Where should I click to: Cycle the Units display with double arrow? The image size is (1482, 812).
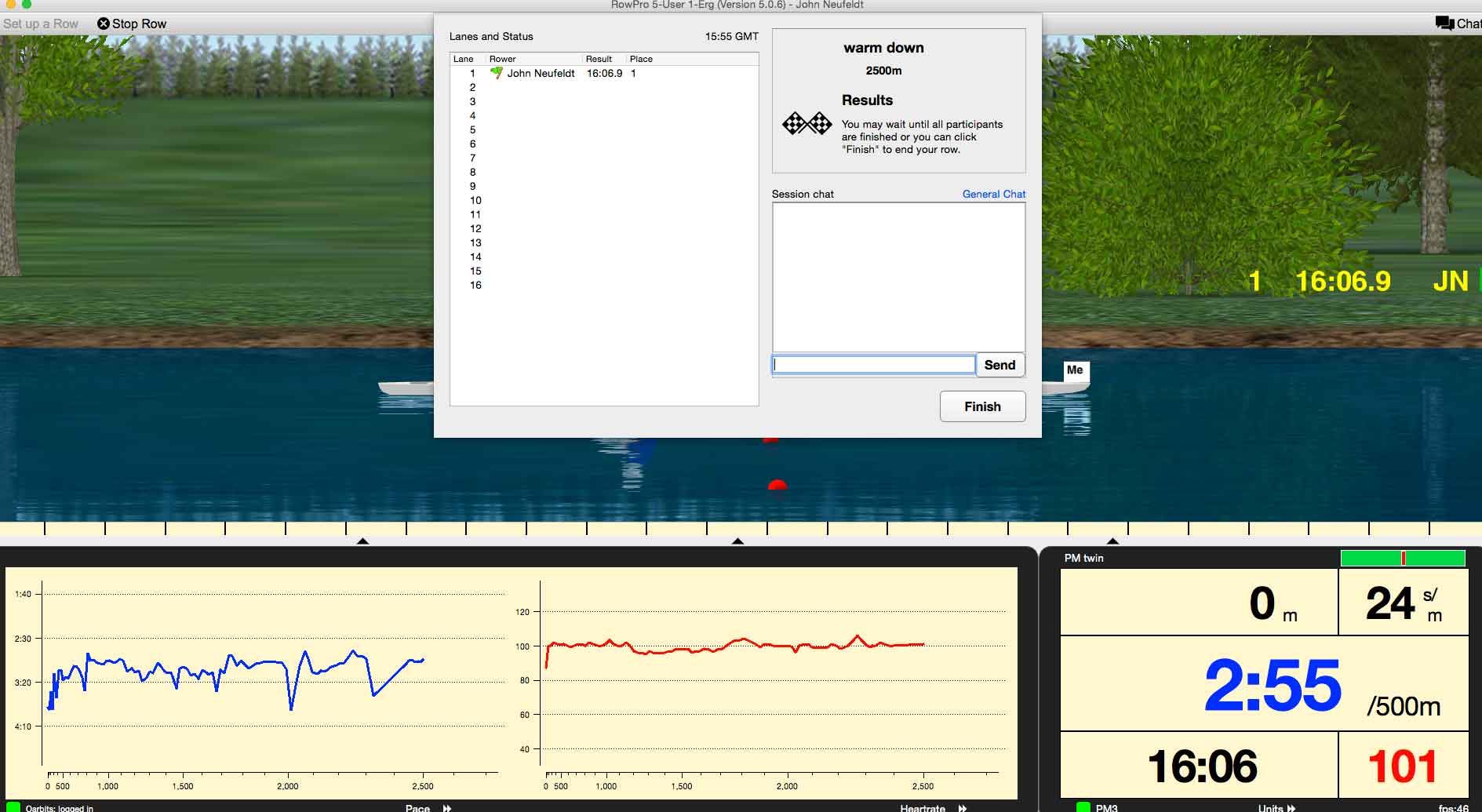point(1291,808)
